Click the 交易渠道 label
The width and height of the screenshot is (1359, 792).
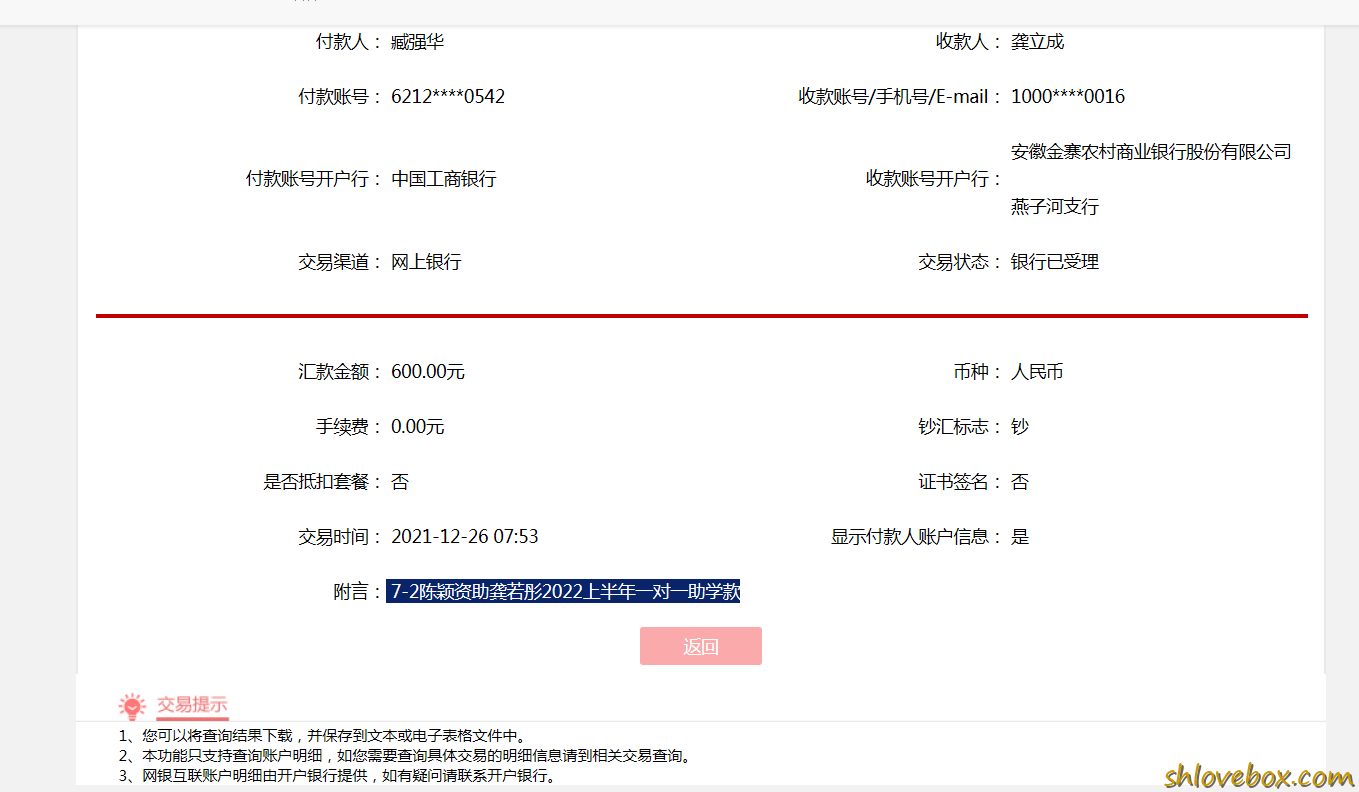click(x=340, y=262)
